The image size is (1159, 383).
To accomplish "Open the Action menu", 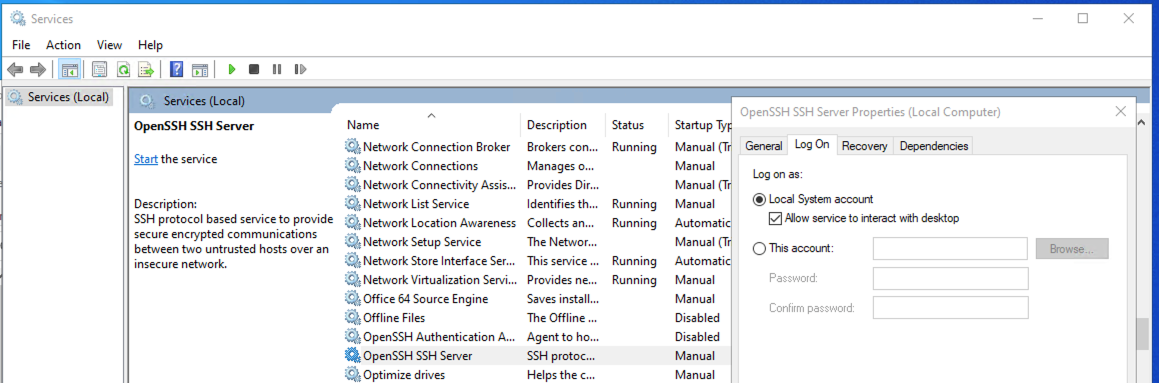I will tap(64, 45).
